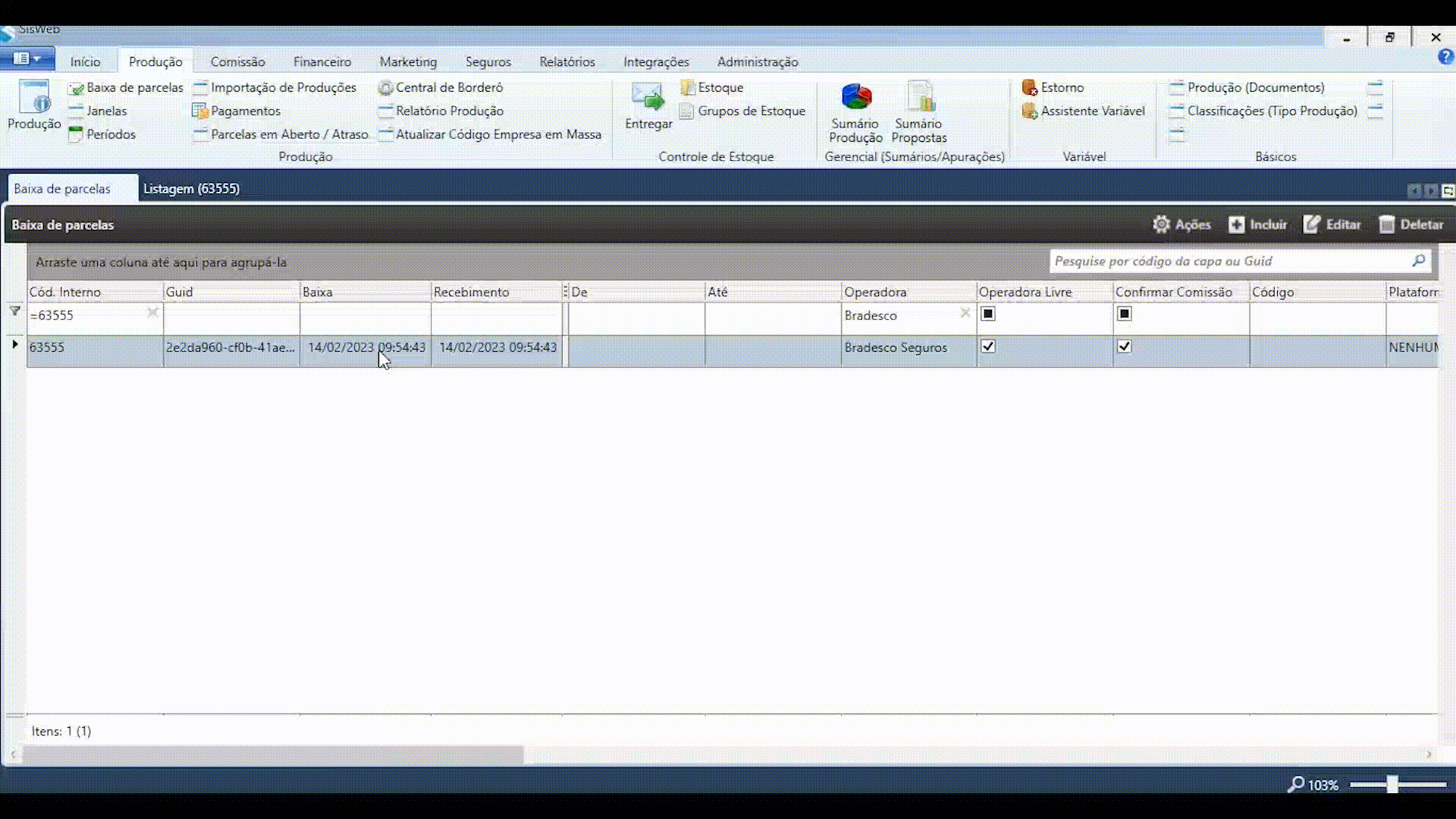Expand the row indicator arrow for 63555

click(14, 345)
